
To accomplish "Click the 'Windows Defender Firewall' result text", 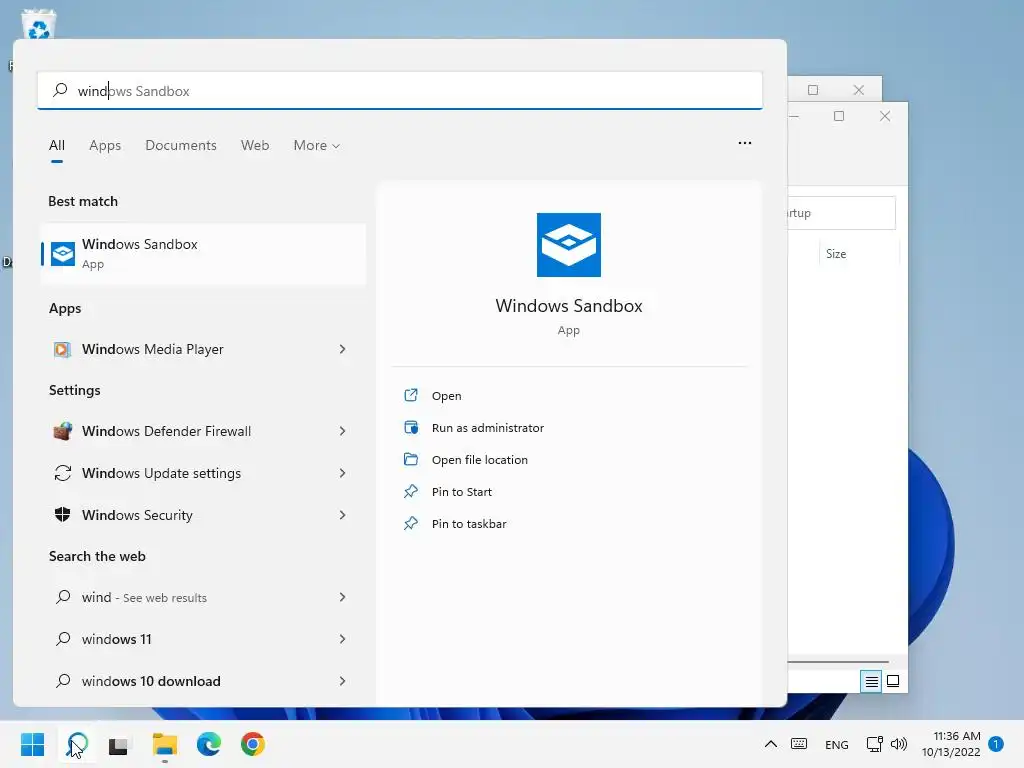I will tap(167, 431).
